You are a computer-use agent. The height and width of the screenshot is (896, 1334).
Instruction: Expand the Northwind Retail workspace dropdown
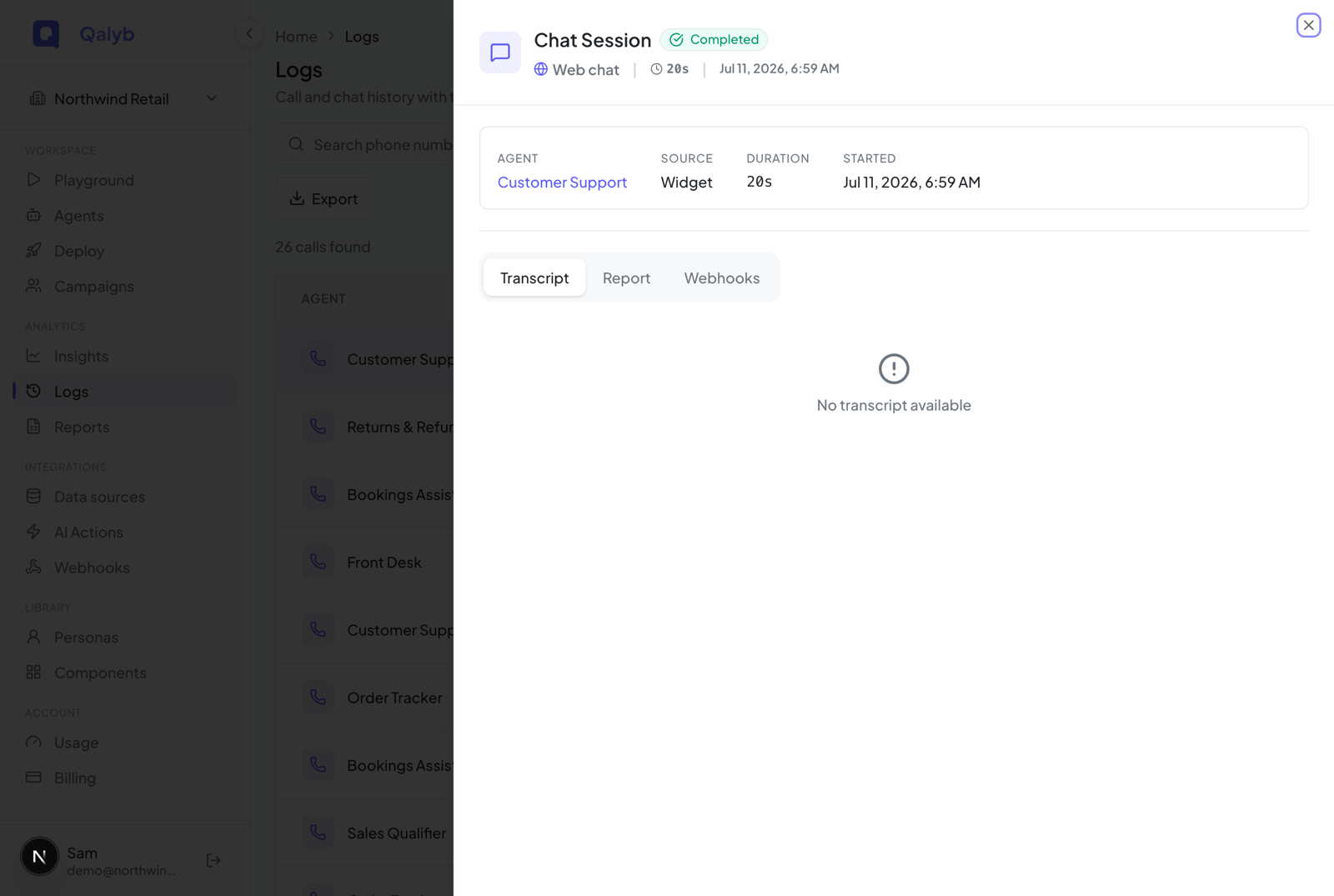tap(124, 98)
